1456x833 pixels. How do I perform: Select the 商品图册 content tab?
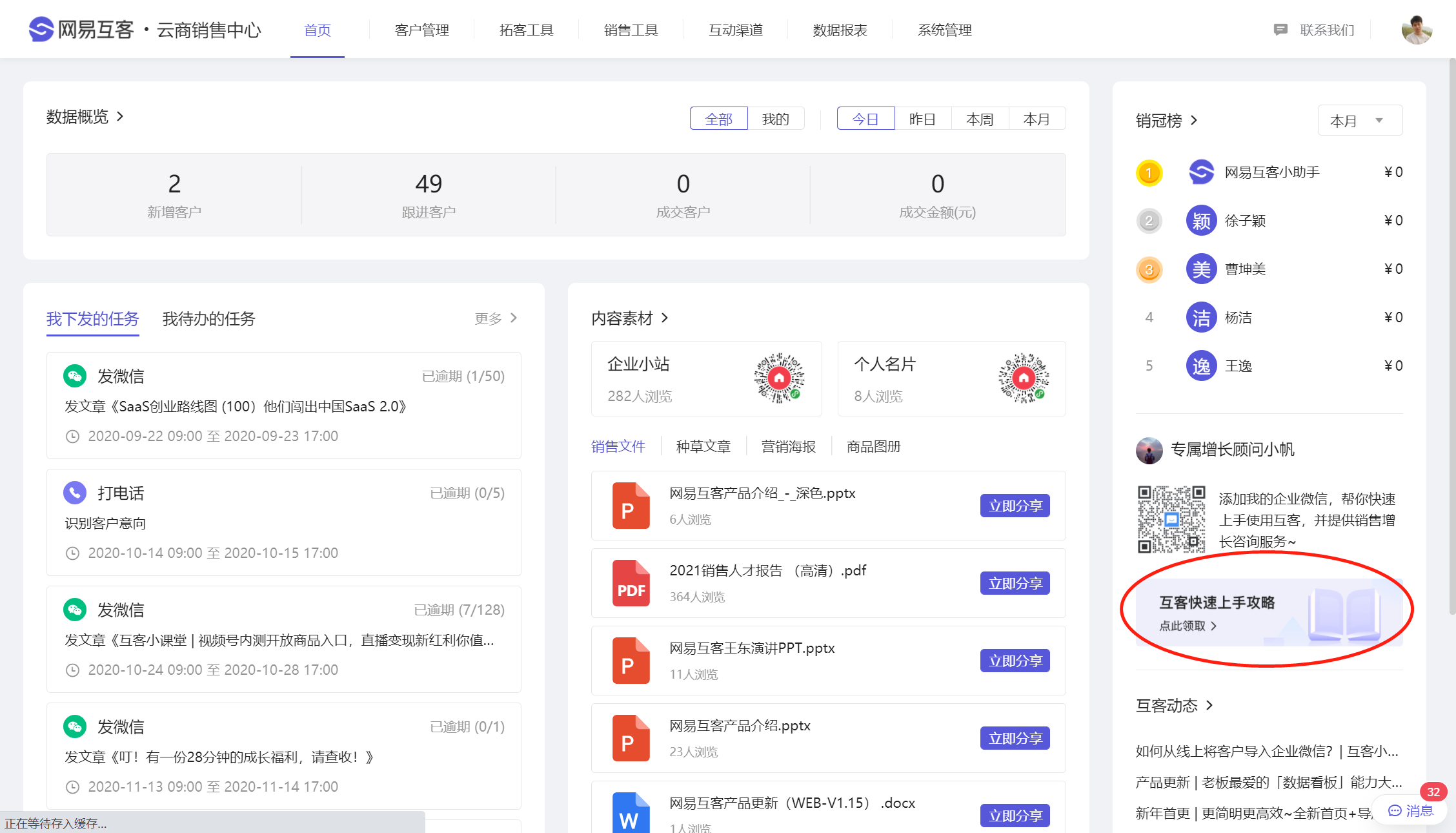pyautogui.click(x=873, y=446)
